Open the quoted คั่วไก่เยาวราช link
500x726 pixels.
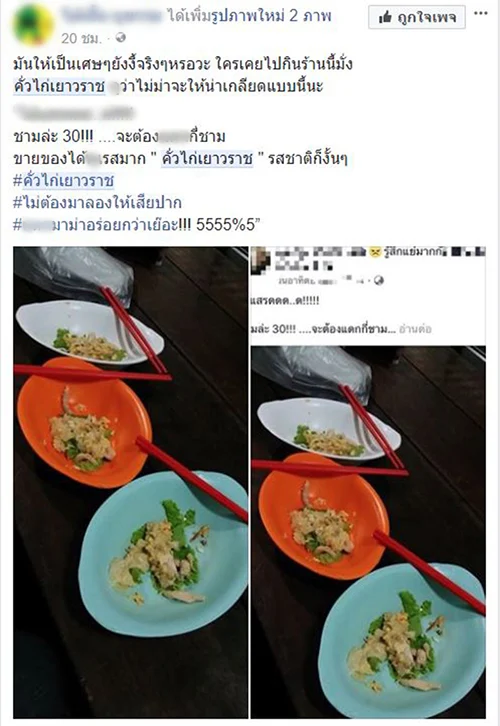coord(207,158)
